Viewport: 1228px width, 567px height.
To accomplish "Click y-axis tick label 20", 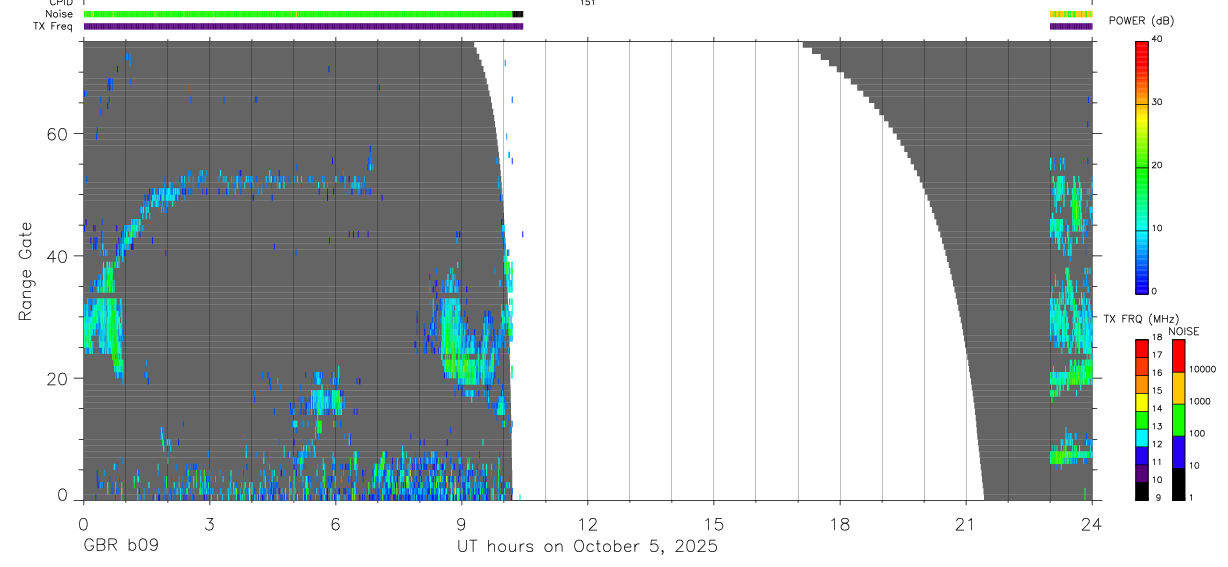I will 60,379.
